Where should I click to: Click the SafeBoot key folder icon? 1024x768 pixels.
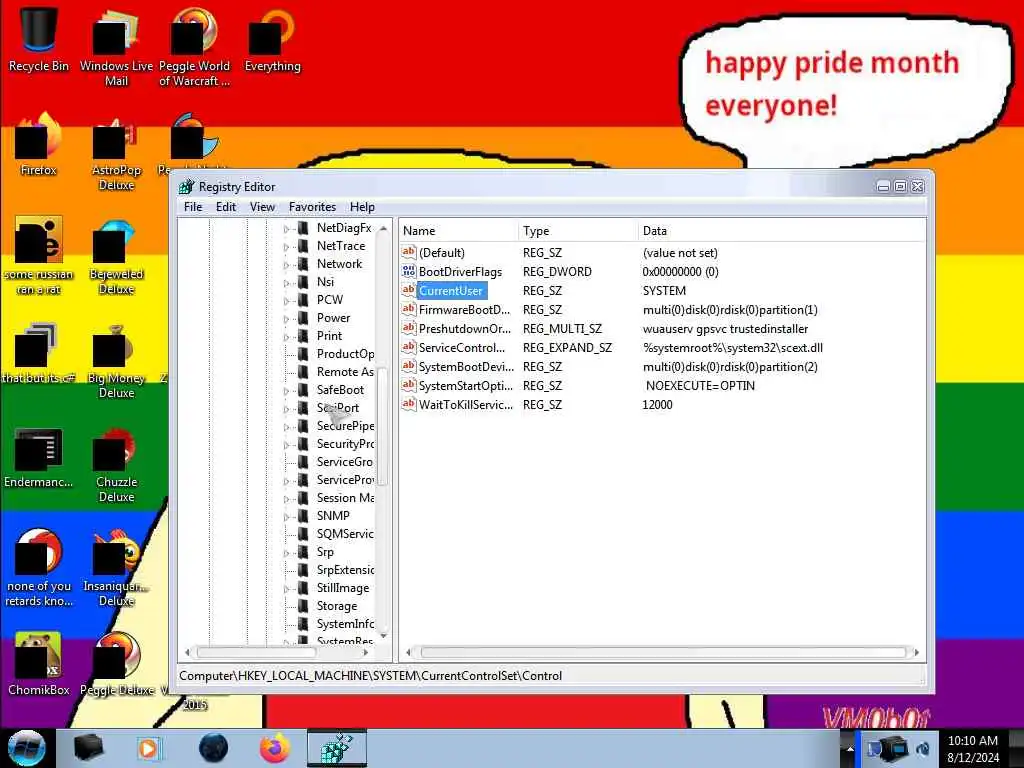click(x=303, y=390)
